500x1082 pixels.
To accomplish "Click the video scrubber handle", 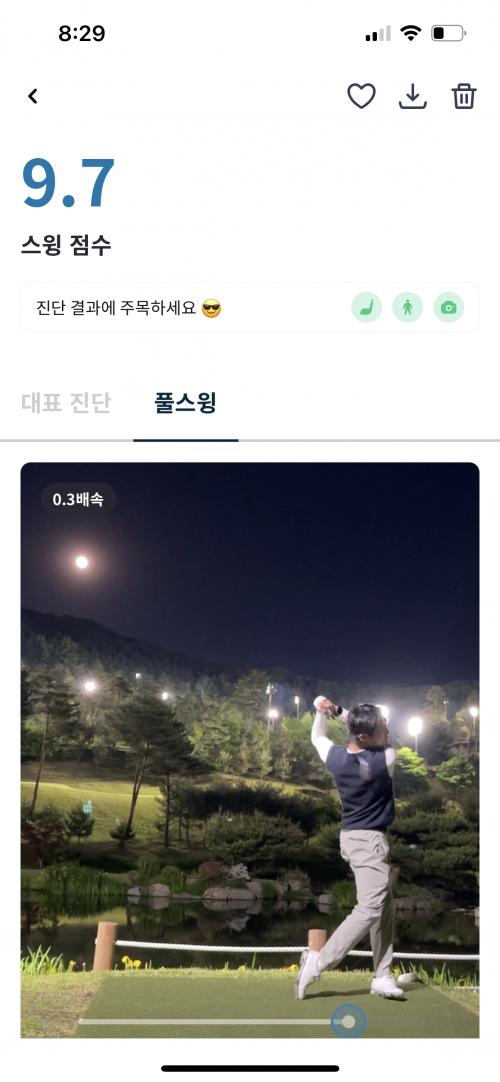I will pyautogui.click(x=348, y=1021).
